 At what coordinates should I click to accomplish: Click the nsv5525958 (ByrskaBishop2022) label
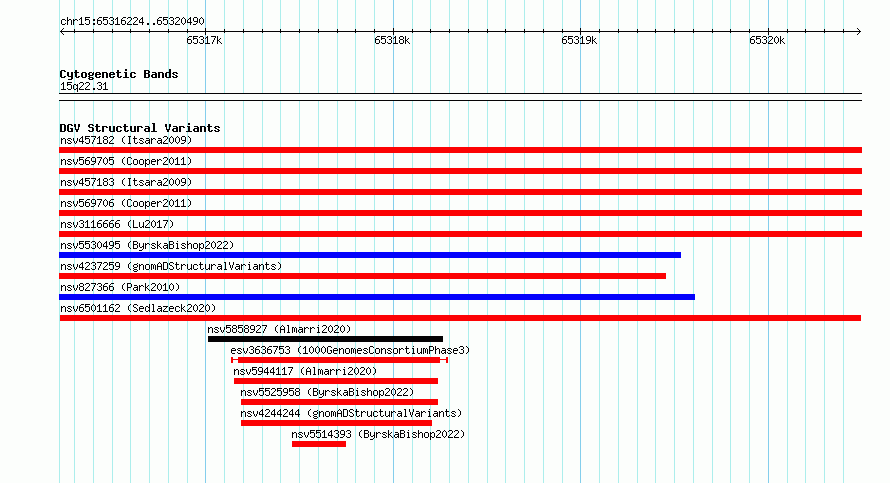coord(327,392)
